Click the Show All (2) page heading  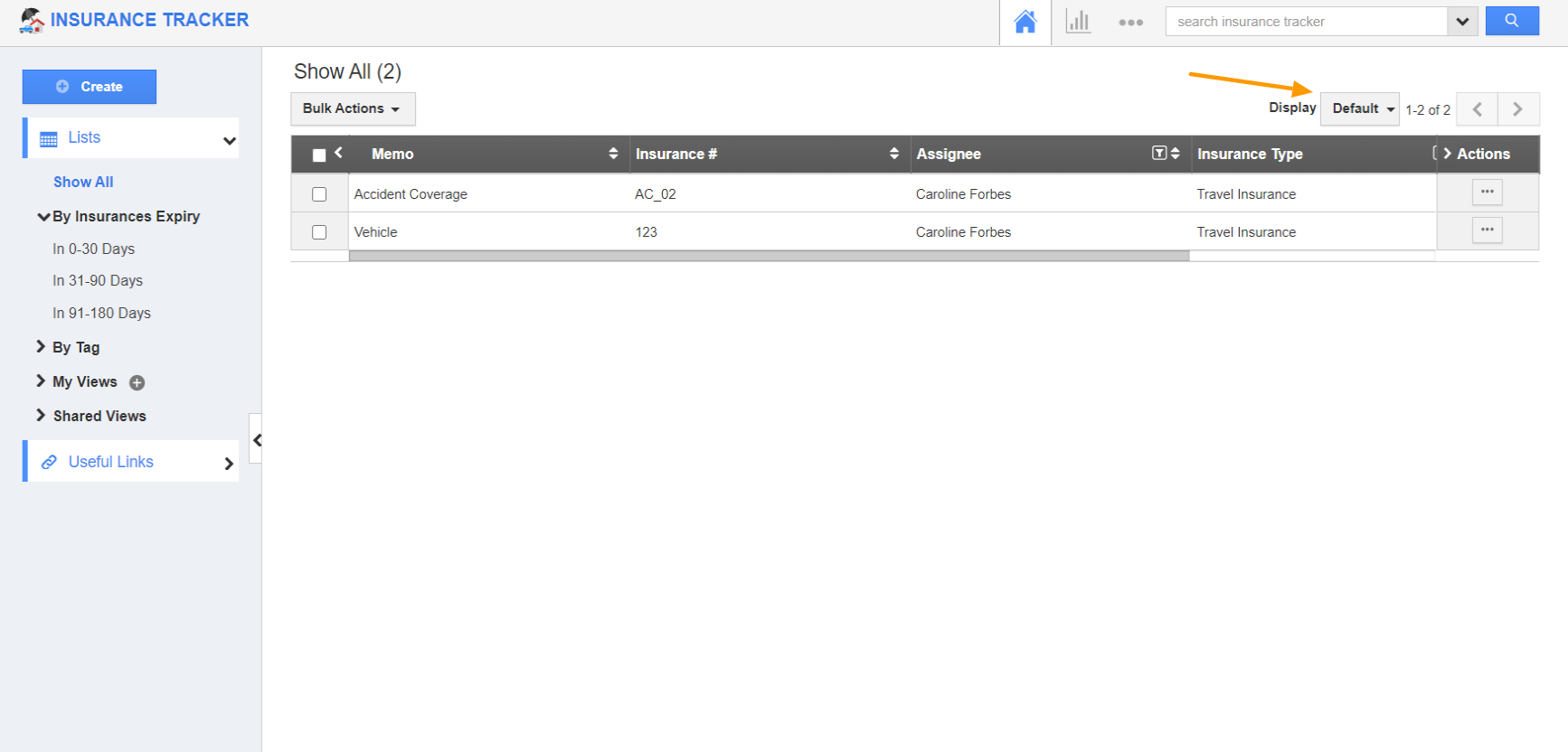(347, 71)
